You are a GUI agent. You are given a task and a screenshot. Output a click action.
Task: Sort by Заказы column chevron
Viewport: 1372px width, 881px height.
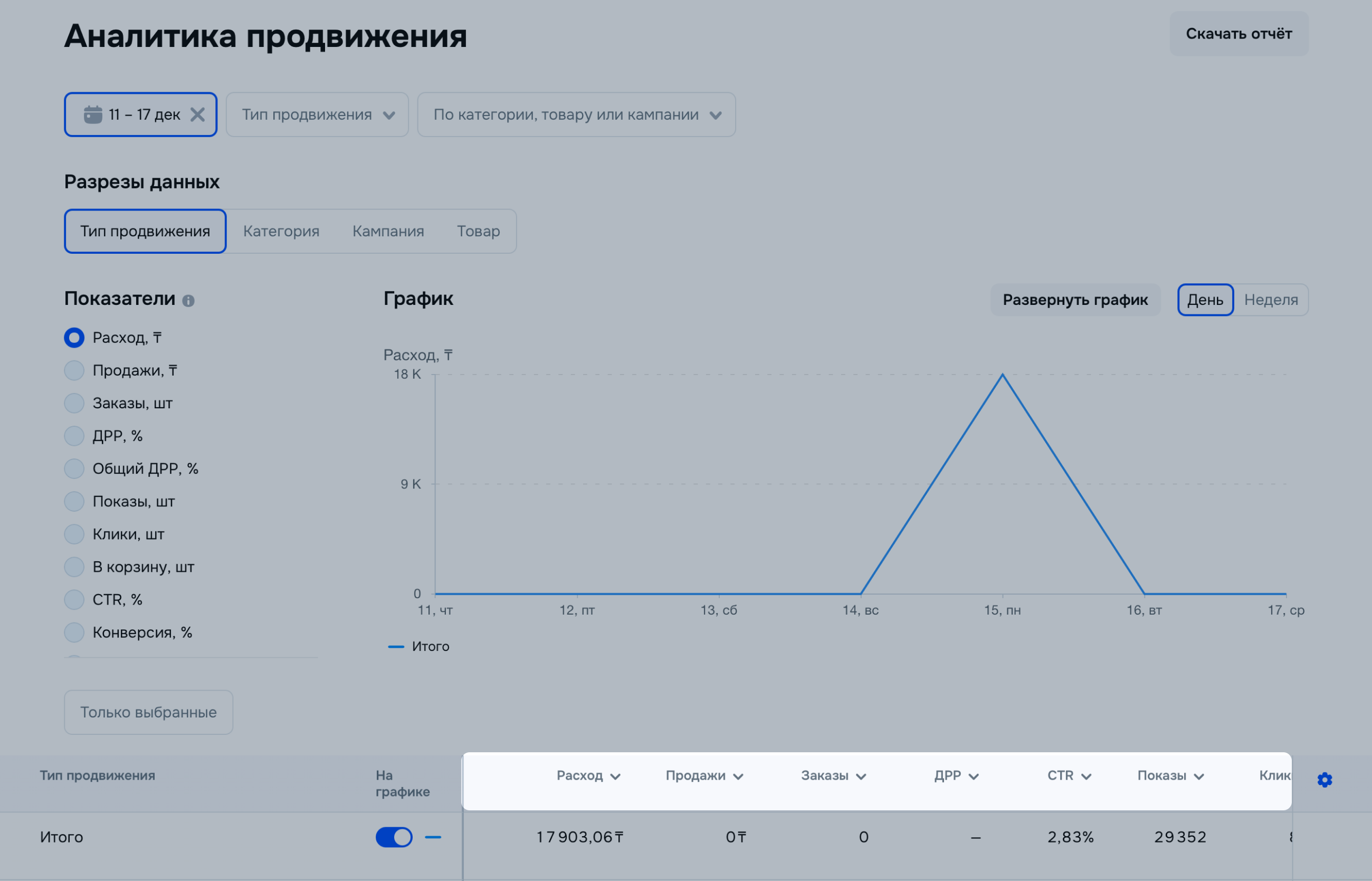tap(861, 777)
